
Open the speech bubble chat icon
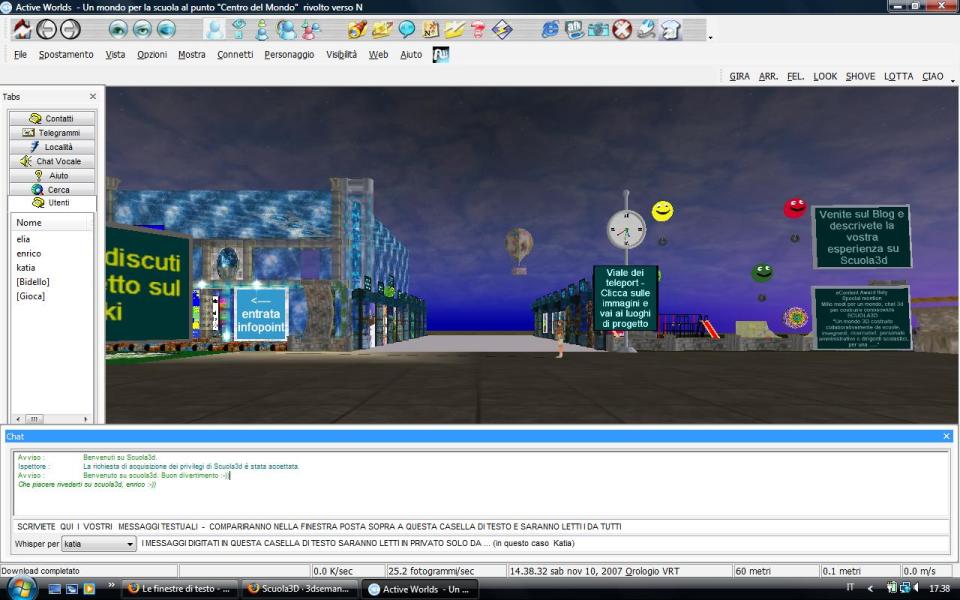pos(407,29)
